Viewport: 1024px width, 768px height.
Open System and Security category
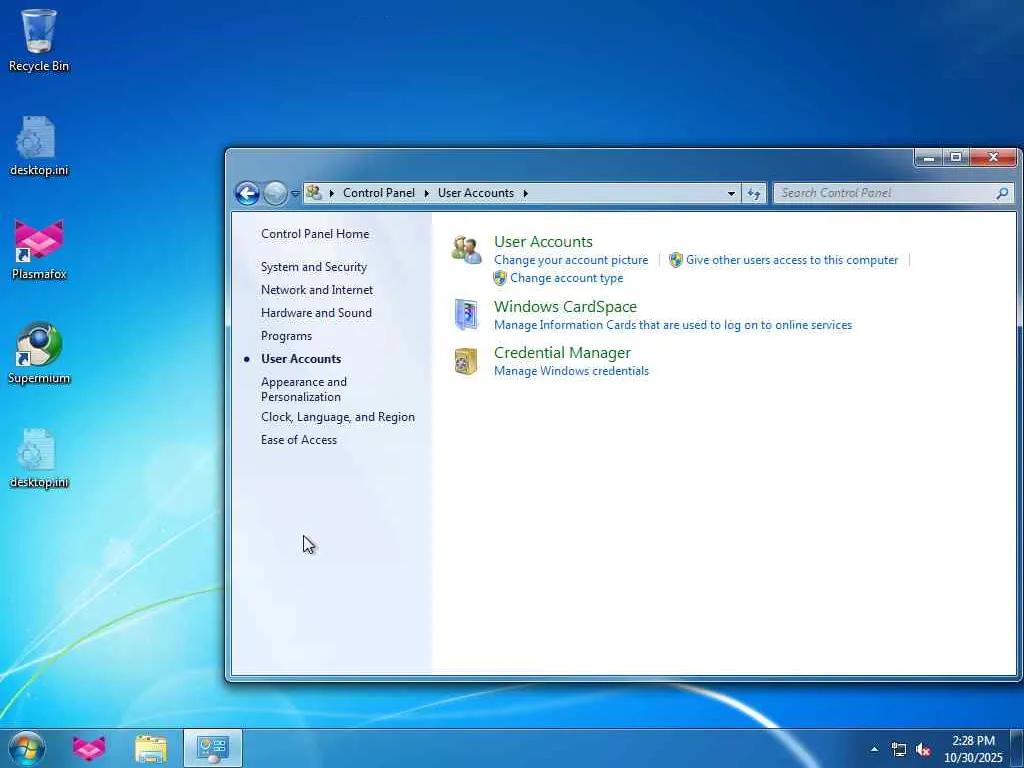point(313,266)
